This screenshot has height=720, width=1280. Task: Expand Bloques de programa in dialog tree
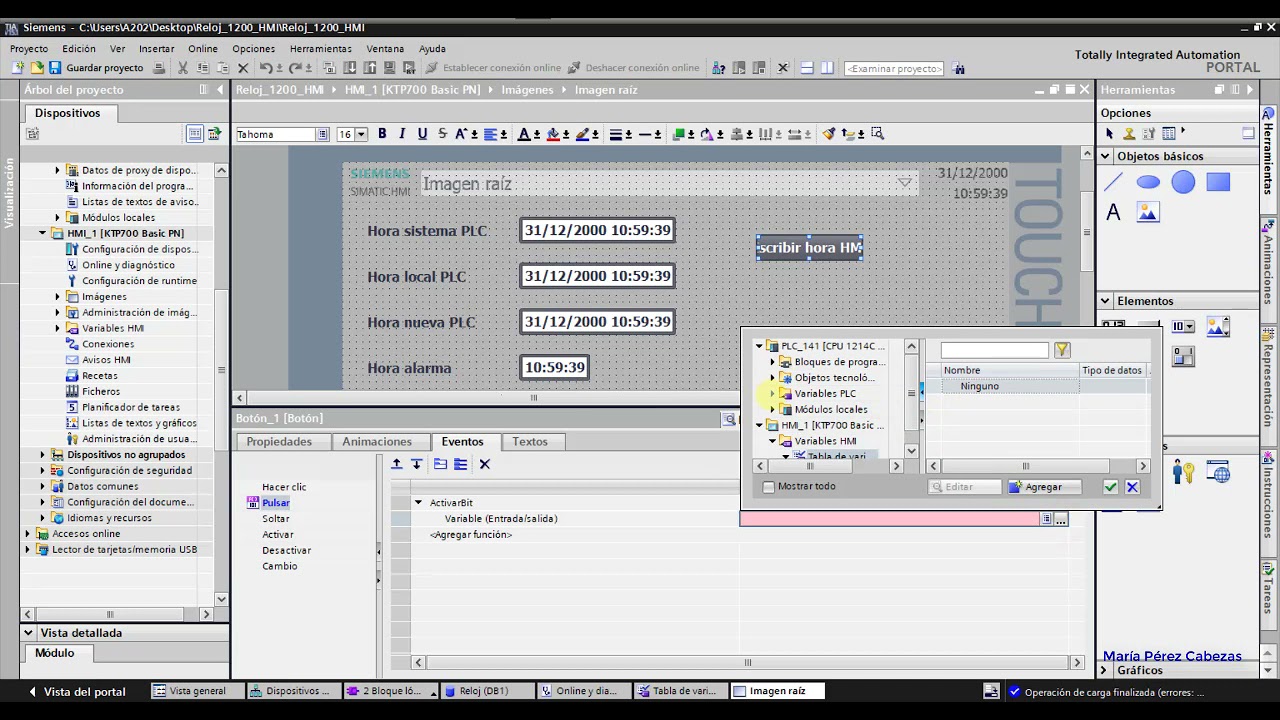click(x=772, y=362)
